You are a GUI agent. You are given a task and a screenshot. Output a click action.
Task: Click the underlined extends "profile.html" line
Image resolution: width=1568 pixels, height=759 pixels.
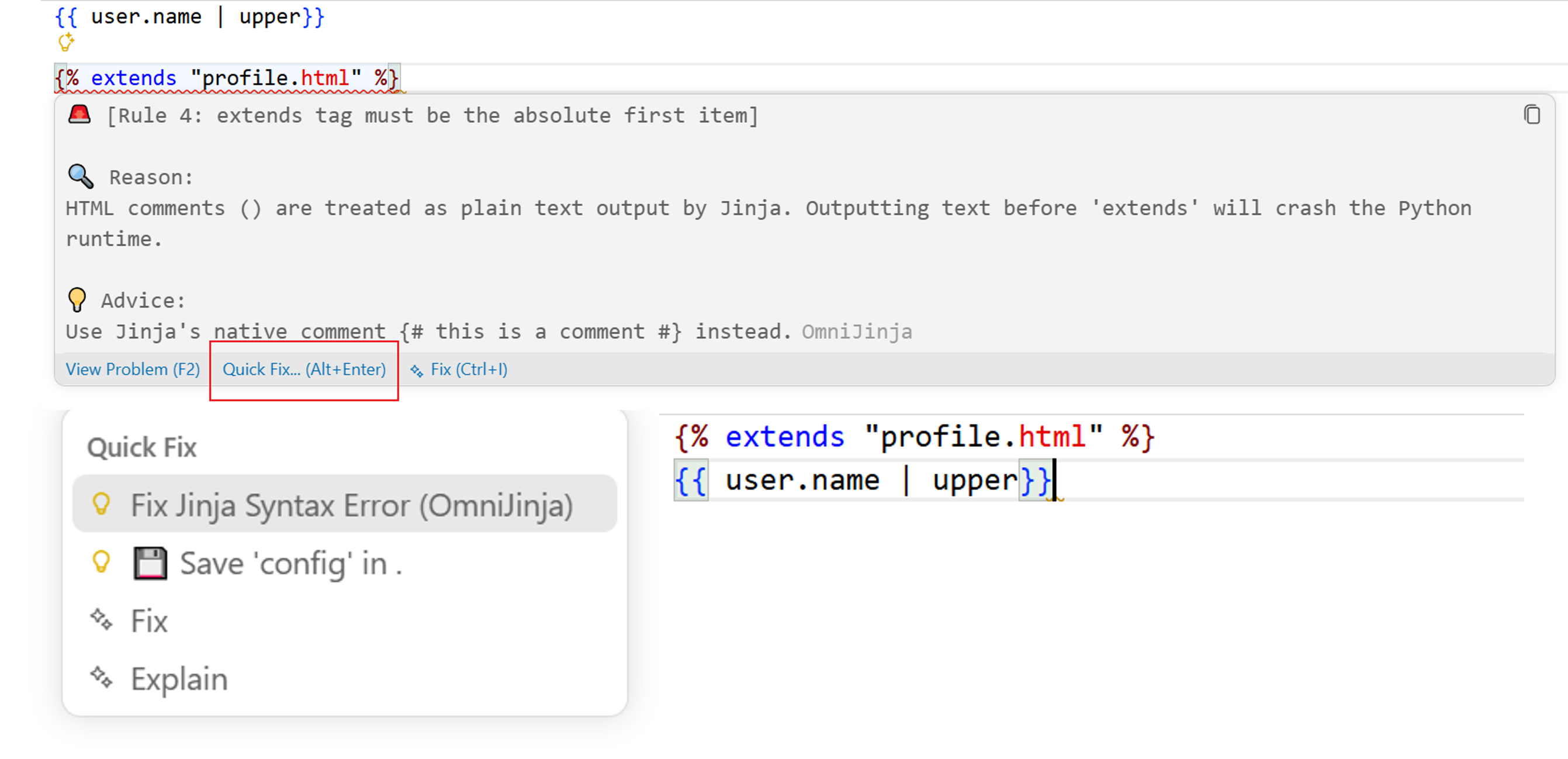click(x=226, y=78)
